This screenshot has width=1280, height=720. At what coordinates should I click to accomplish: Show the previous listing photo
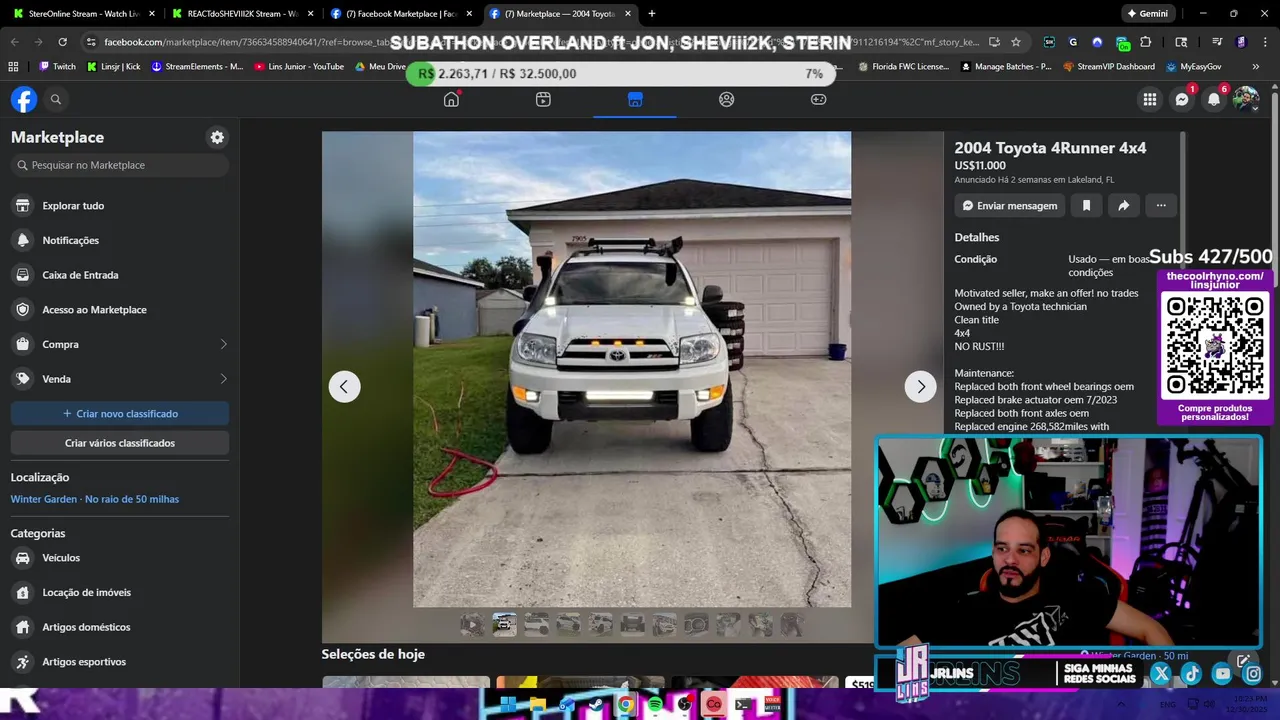pyautogui.click(x=344, y=386)
